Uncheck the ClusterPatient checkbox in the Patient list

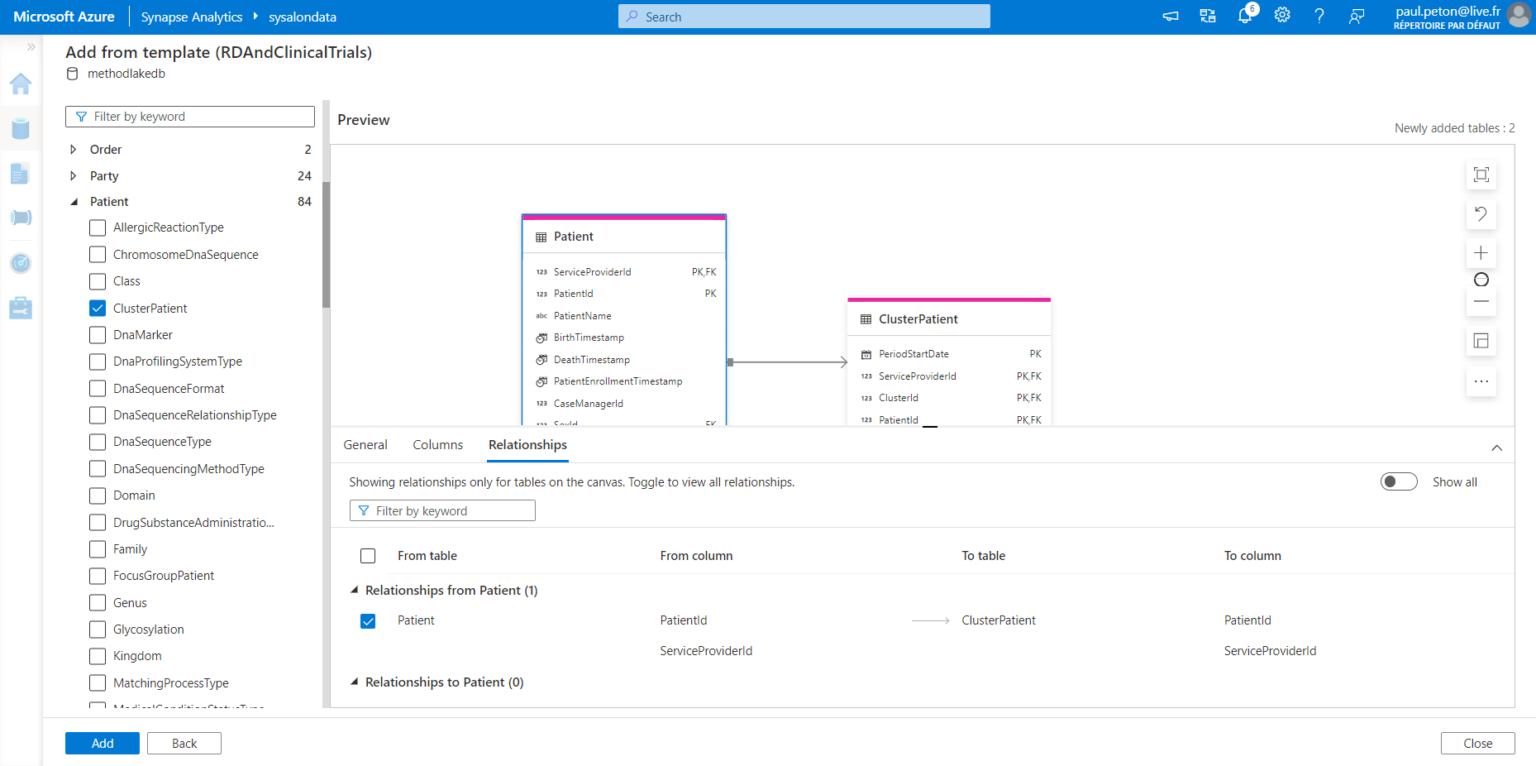[x=97, y=308]
